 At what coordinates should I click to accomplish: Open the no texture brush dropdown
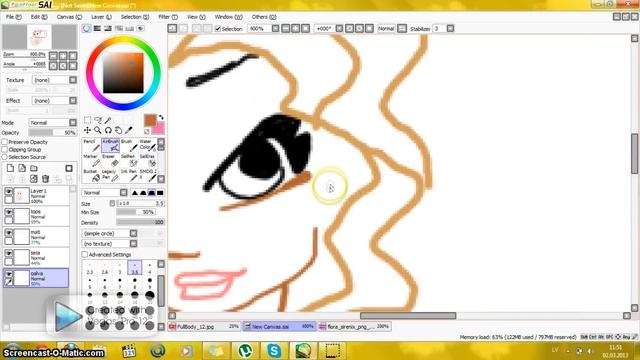pos(109,244)
